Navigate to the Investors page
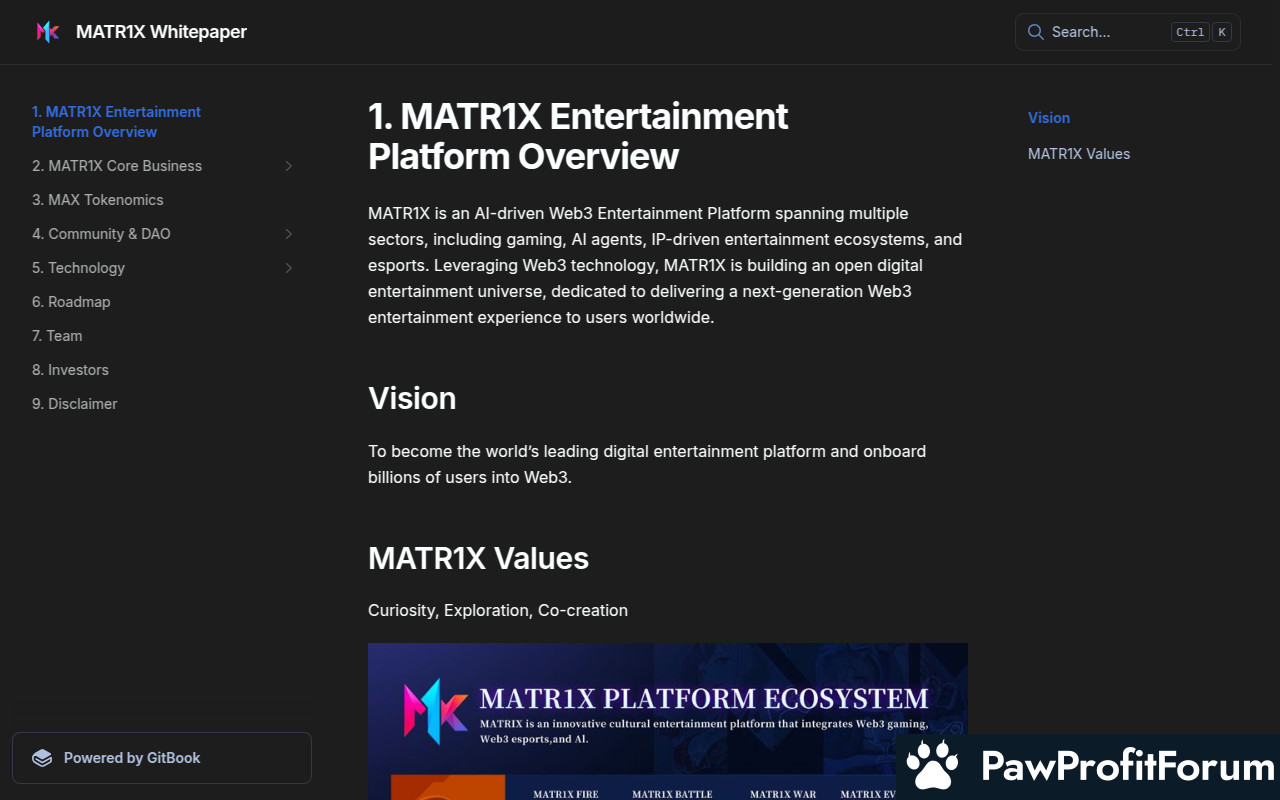 pyautogui.click(x=70, y=370)
